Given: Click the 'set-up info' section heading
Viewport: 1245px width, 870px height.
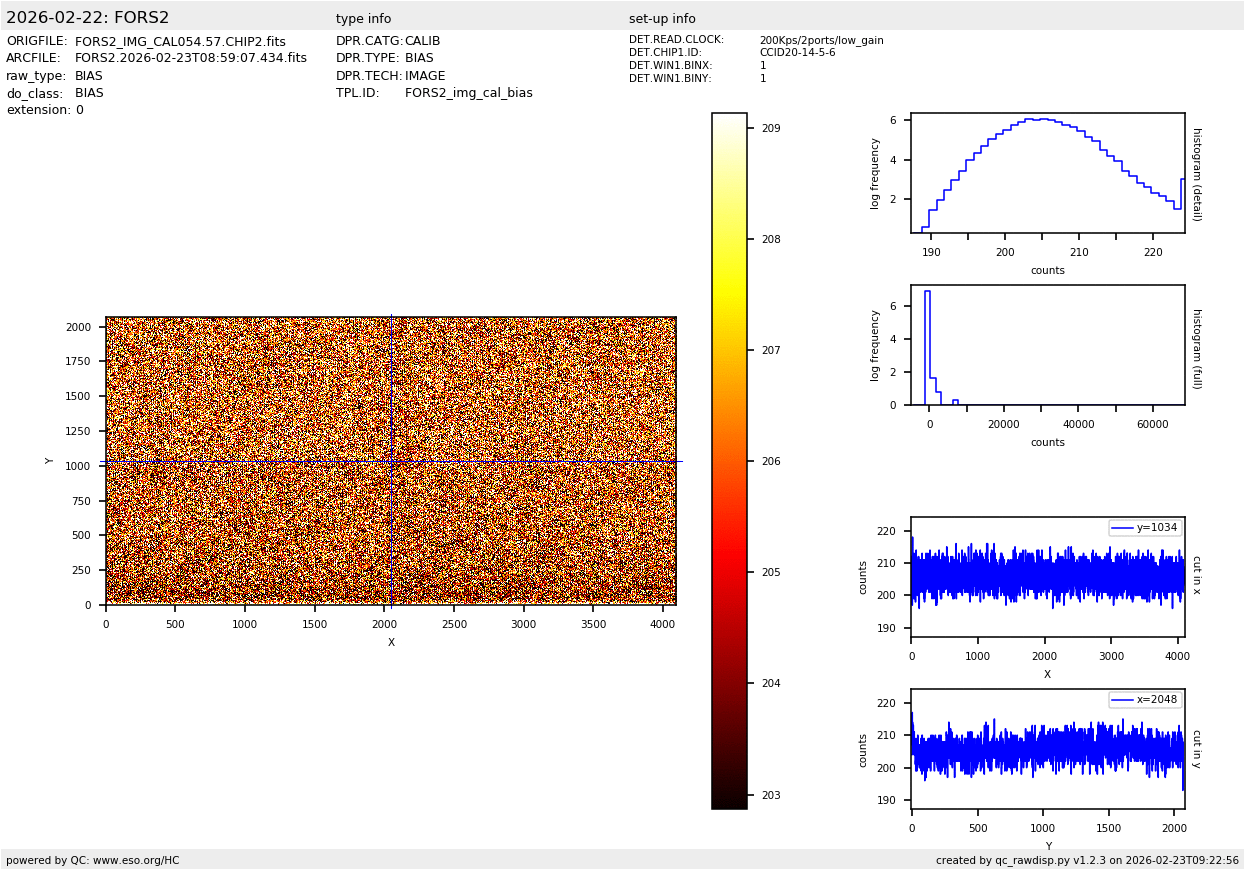Looking at the screenshot, I should pyautogui.click(x=662, y=19).
